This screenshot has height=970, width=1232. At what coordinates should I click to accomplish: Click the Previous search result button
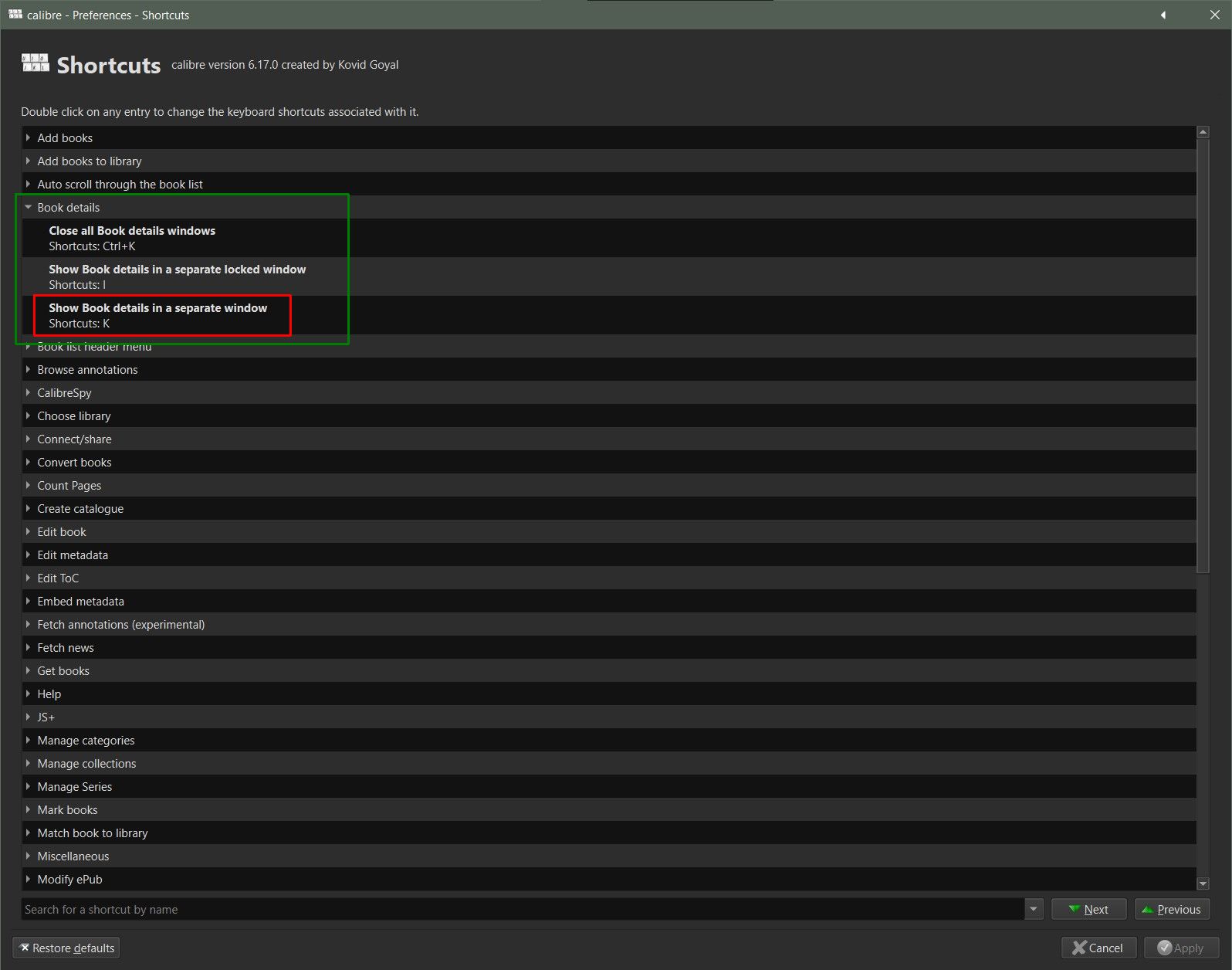point(1172,909)
